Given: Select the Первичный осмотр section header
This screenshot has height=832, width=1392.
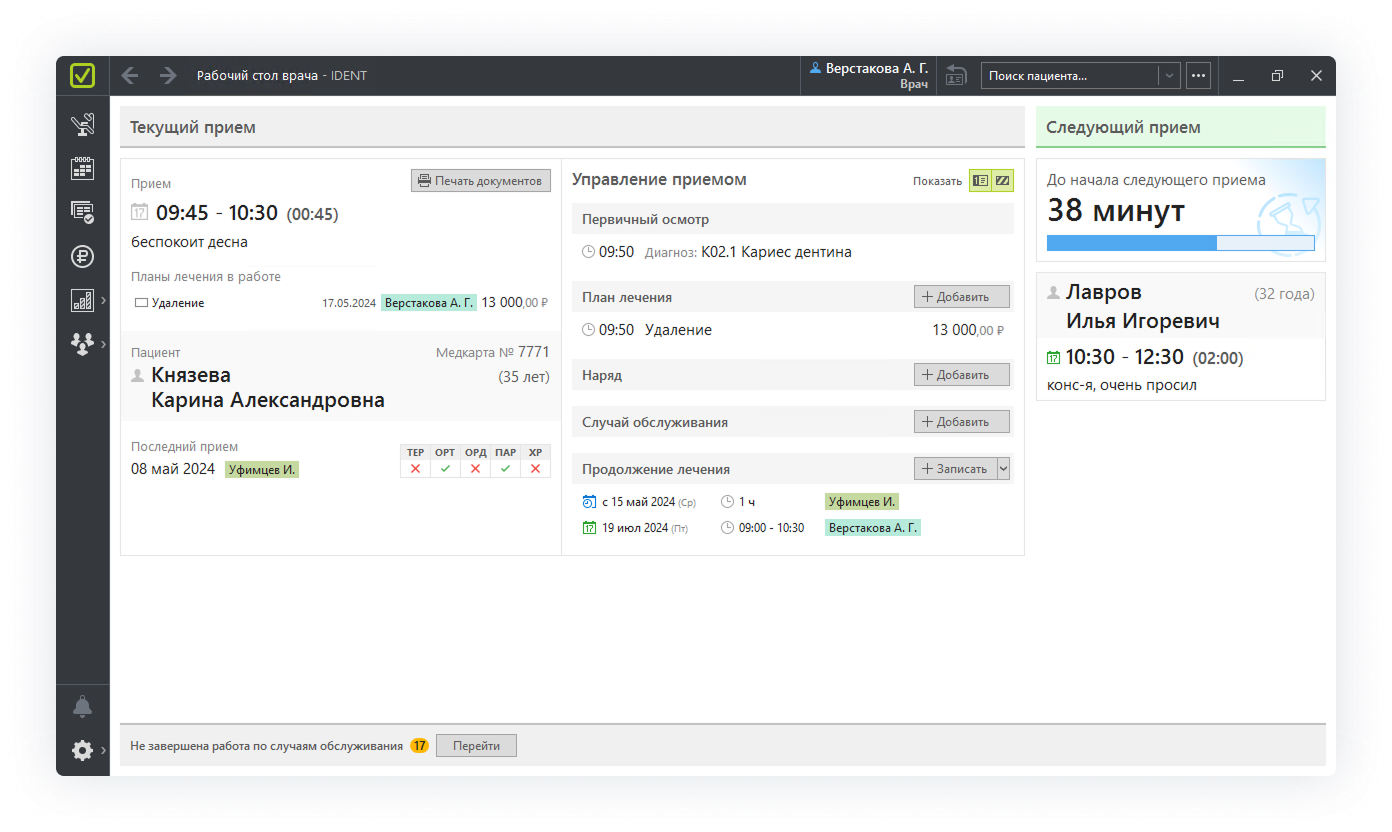Looking at the screenshot, I should 793,219.
